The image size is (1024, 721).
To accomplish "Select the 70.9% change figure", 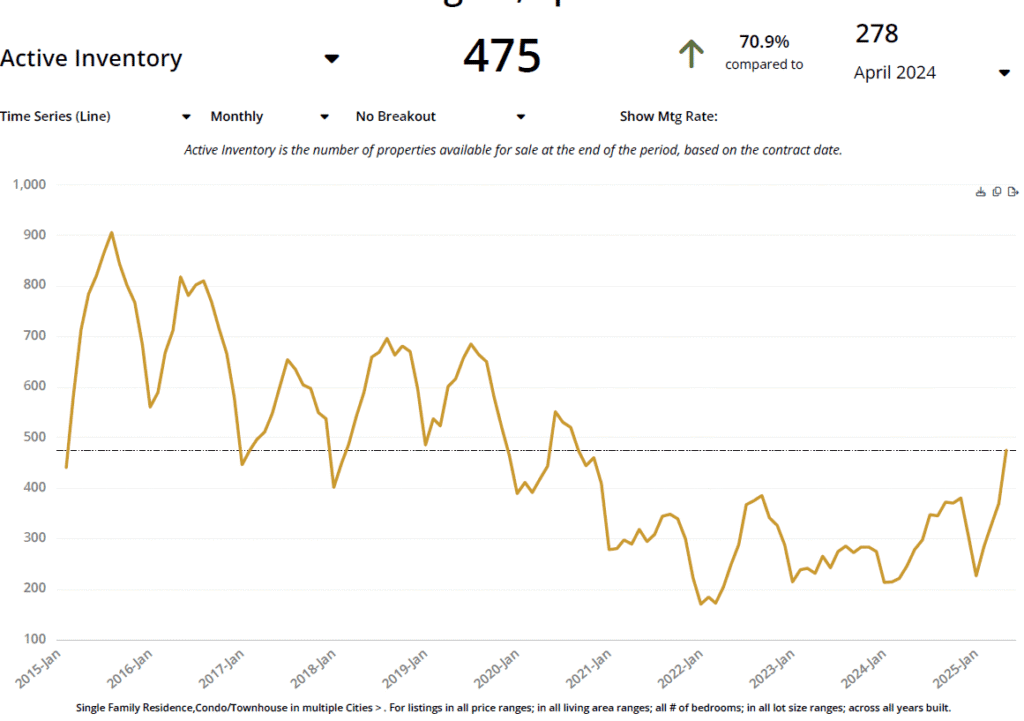I will pyautogui.click(x=764, y=42).
